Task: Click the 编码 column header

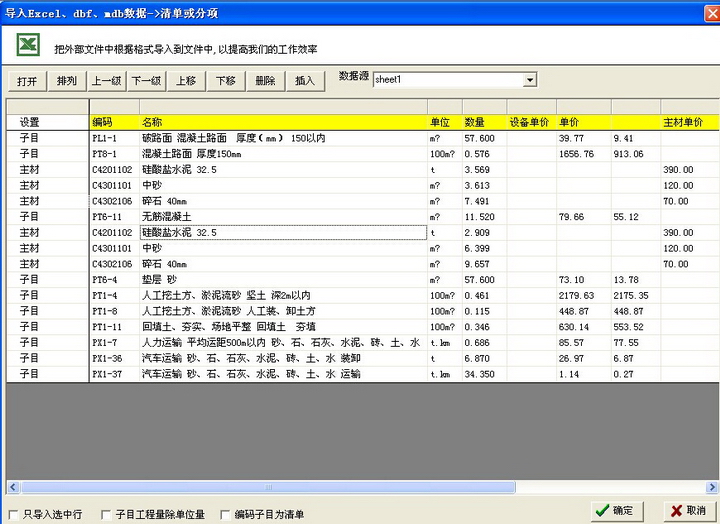Action: 113,122
